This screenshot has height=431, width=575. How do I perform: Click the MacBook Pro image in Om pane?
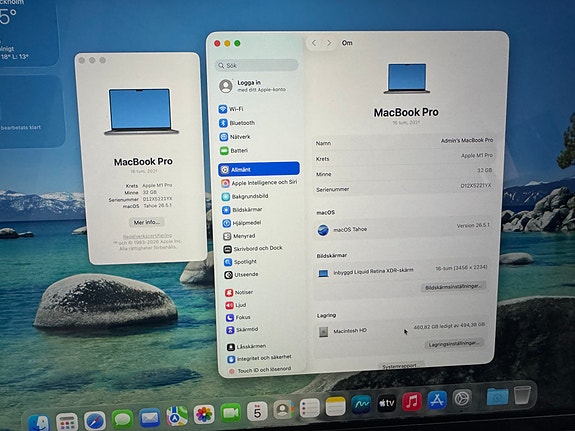pos(407,78)
